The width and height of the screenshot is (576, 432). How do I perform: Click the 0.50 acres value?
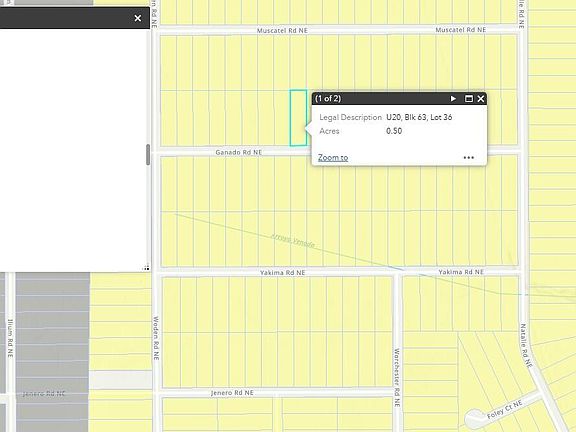click(394, 131)
